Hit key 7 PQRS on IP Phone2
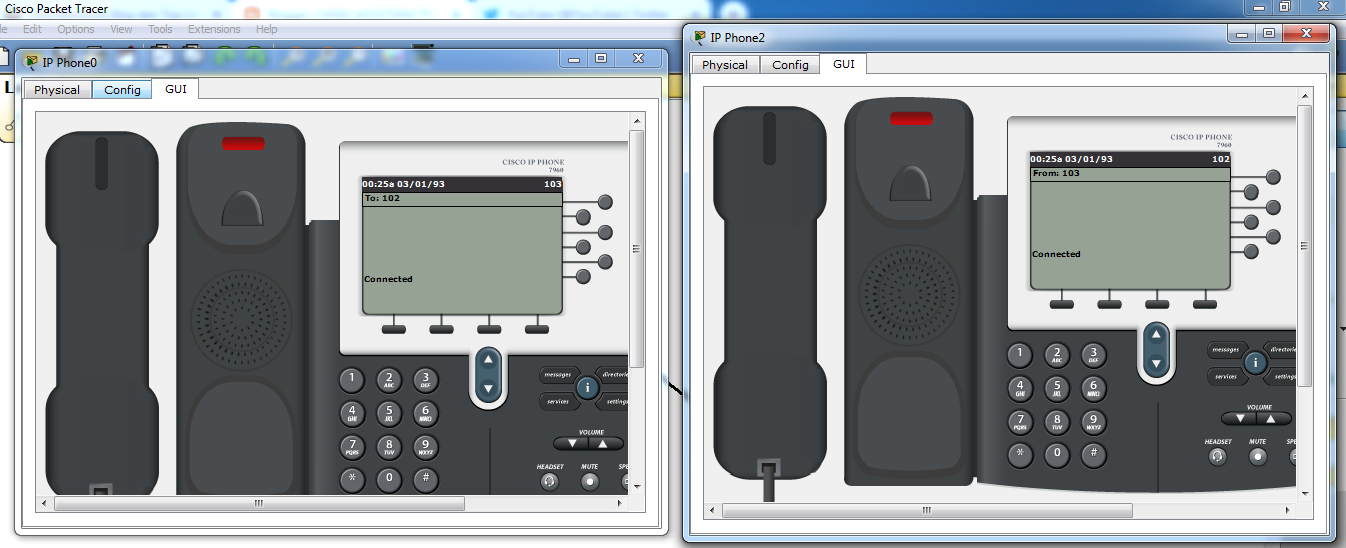Viewport: 1346px width, 548px height. coord(1019,421)
